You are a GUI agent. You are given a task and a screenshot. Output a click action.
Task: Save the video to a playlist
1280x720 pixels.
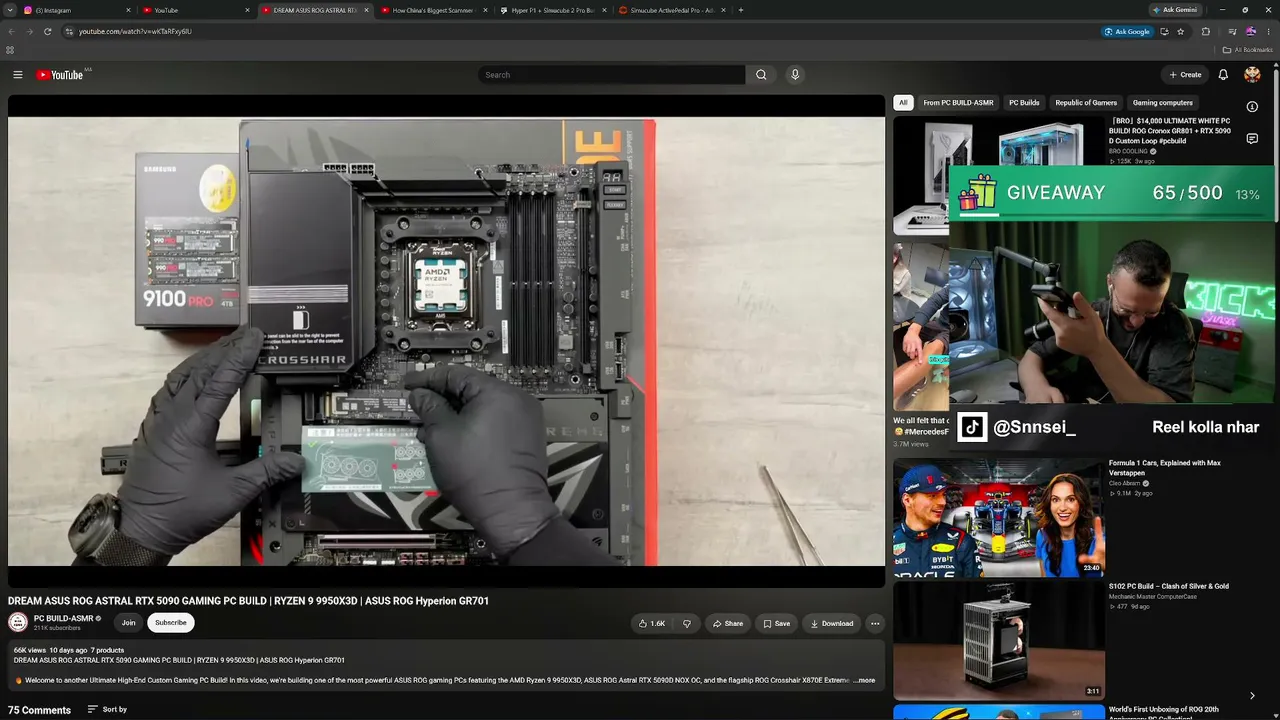click(x=776, y=623)
